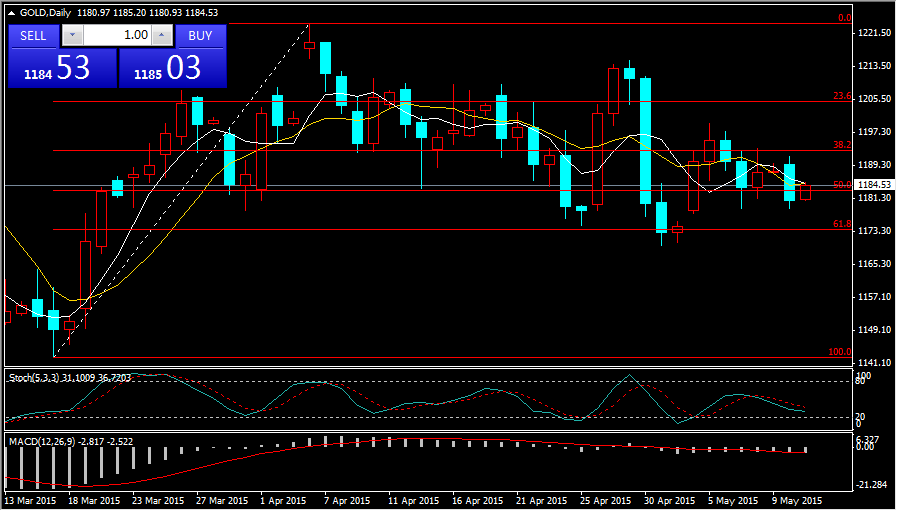The image size is (897, 511).
Task: Click the 1185 03 buy price tile
Action: [x=172, y=68]
